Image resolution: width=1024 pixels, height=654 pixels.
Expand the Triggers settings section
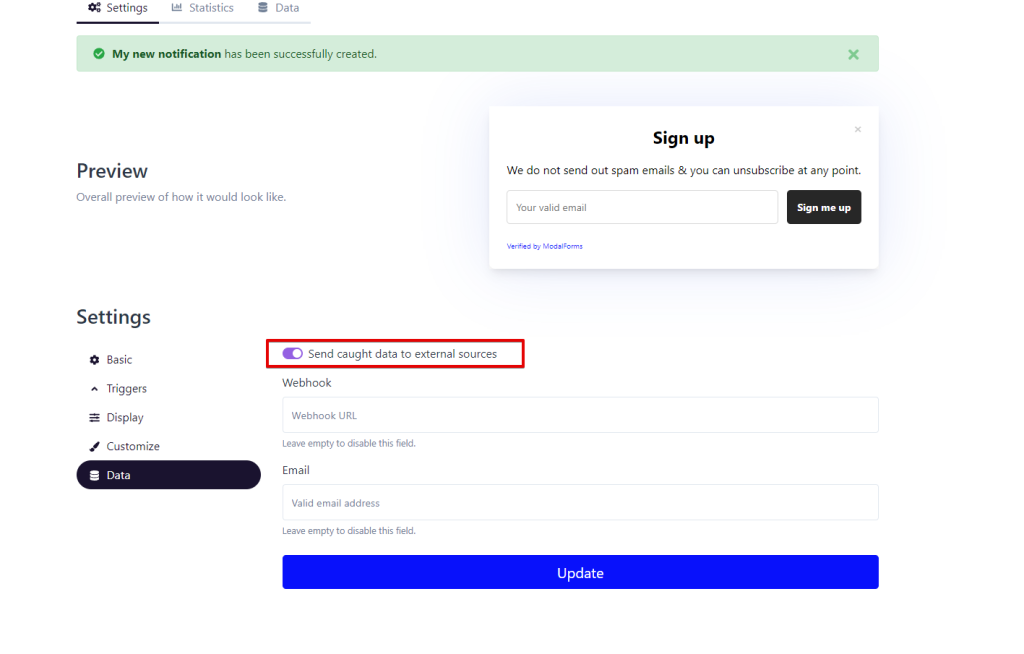[126, 389]
